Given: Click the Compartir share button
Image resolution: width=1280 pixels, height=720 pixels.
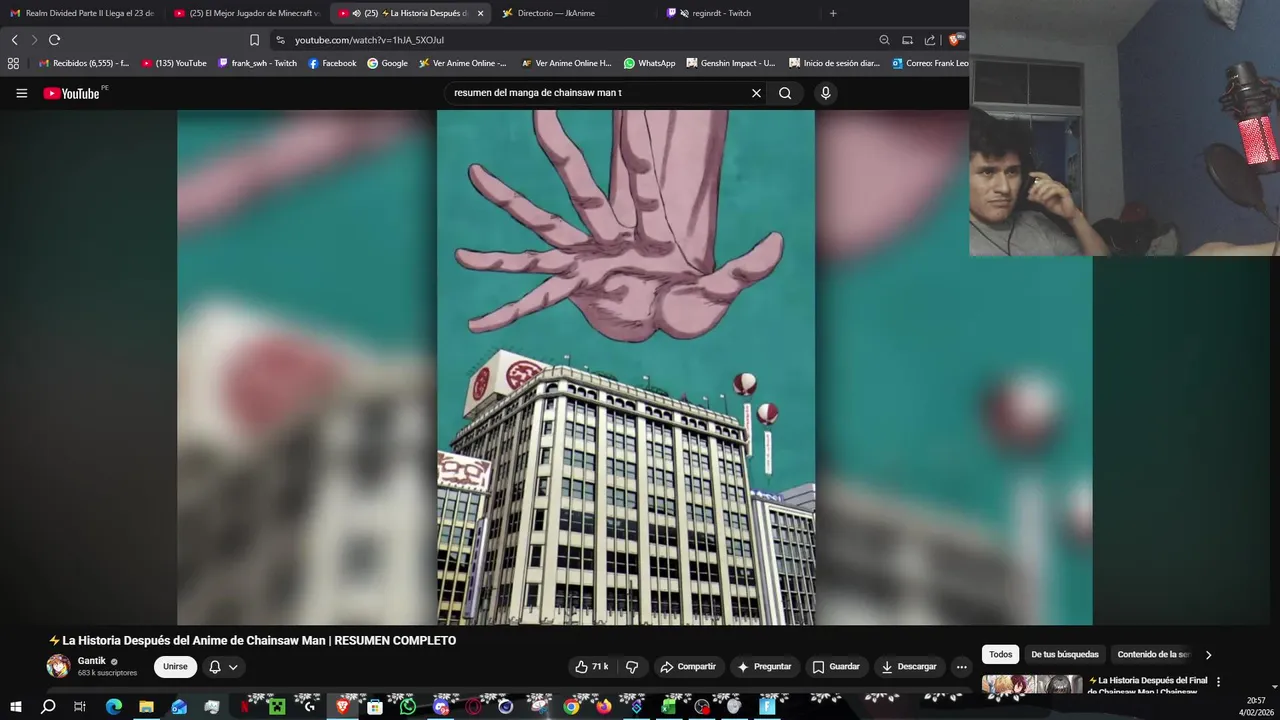Looking at the screenshot, I should tap(687, 667).
